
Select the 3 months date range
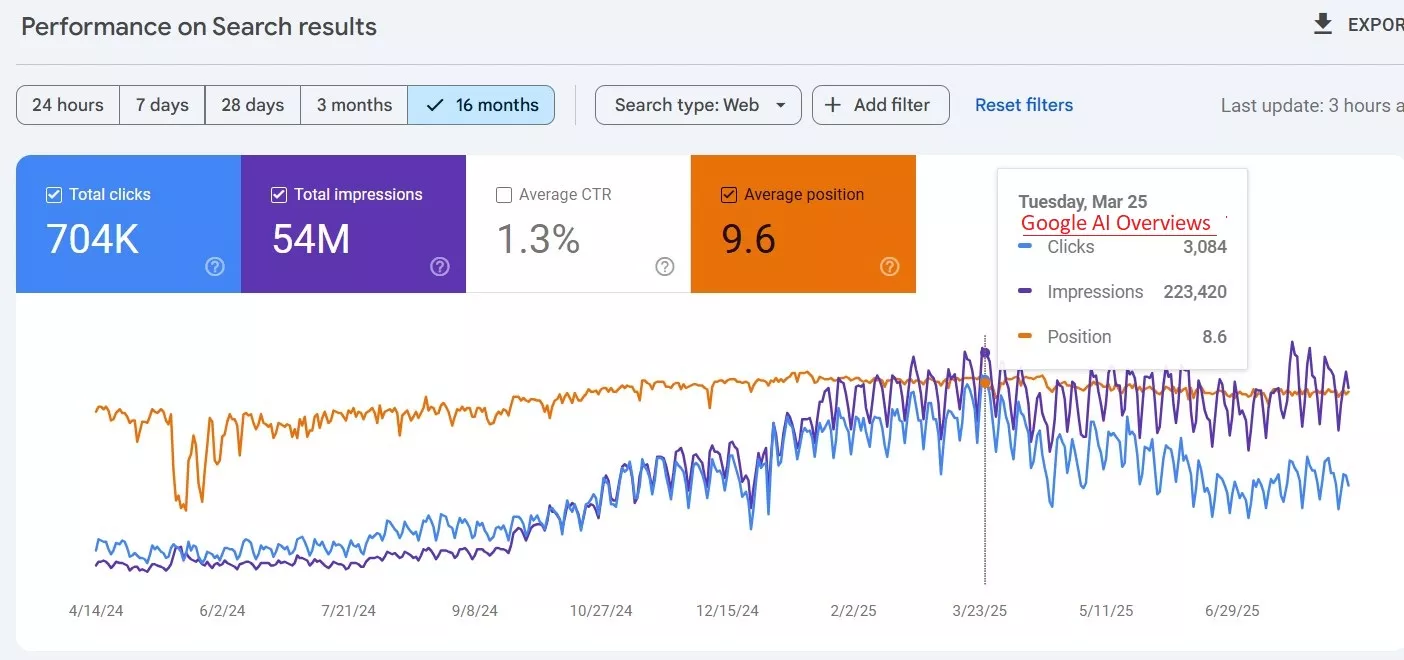[353, 104]
